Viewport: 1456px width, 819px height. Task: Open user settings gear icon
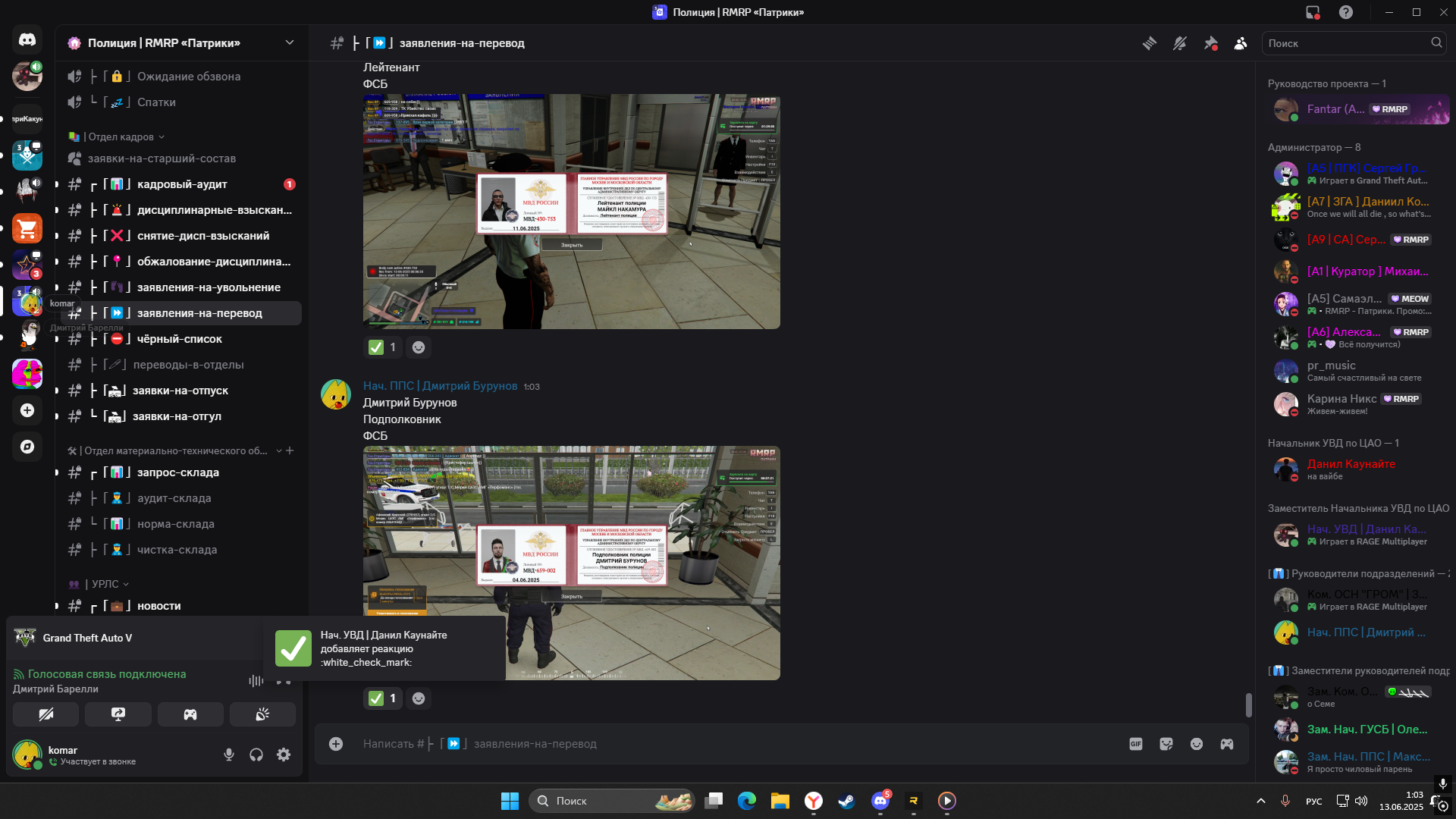click(284, 755)
